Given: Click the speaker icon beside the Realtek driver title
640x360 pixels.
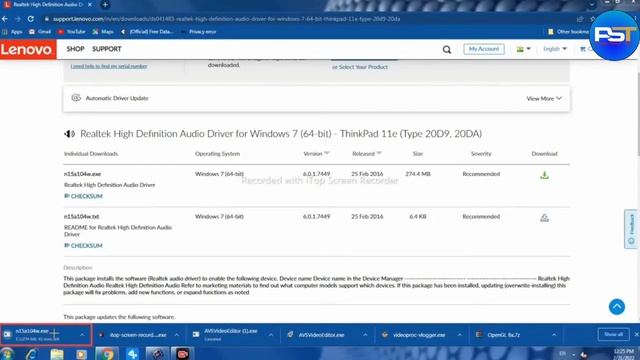Looking at the screenshot, I should [69, 134].
